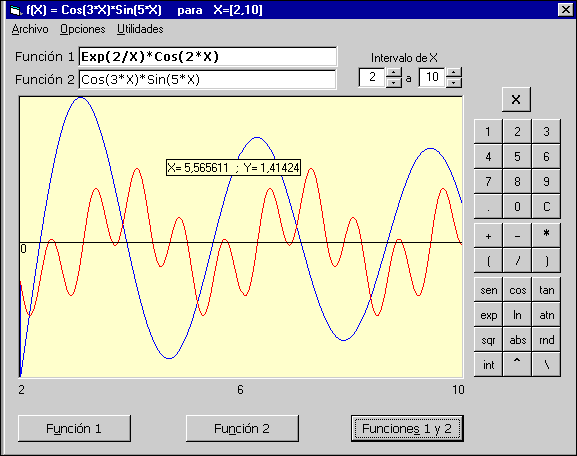Decrease the interval end value spinner

pyautogui.click(x=454, y=82)
